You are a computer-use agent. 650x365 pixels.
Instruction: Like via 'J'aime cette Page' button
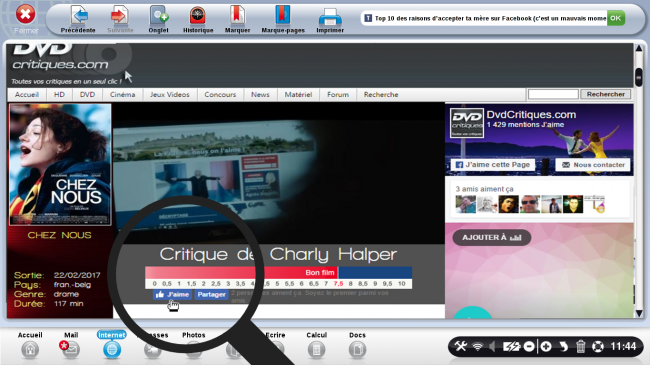click(x=493, y=165)
